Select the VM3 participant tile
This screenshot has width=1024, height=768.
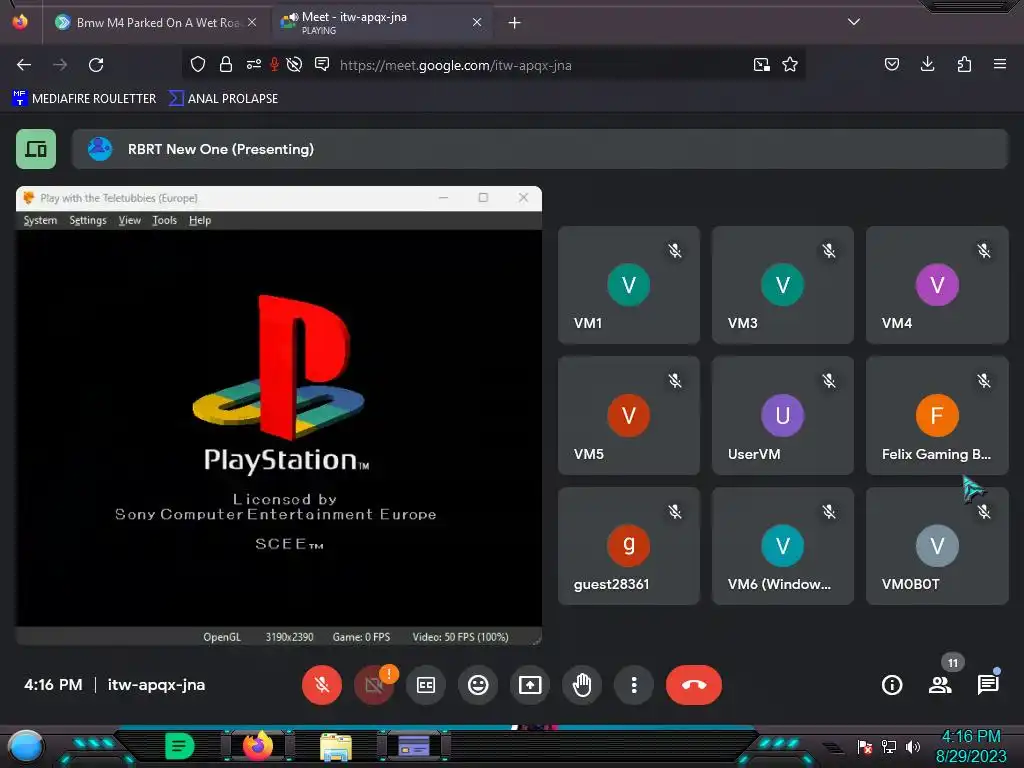782,285
